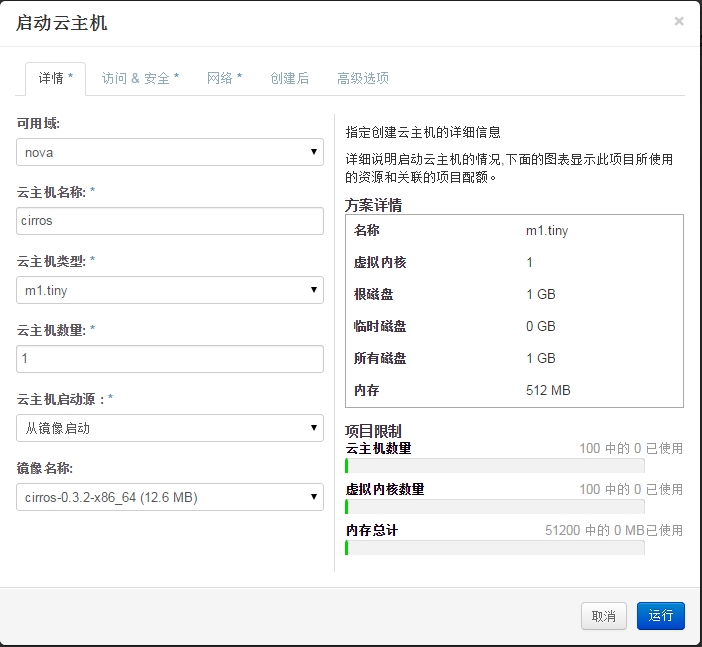
Task: Click the 内存总计 quota progress bar
Action: point(495,548)
